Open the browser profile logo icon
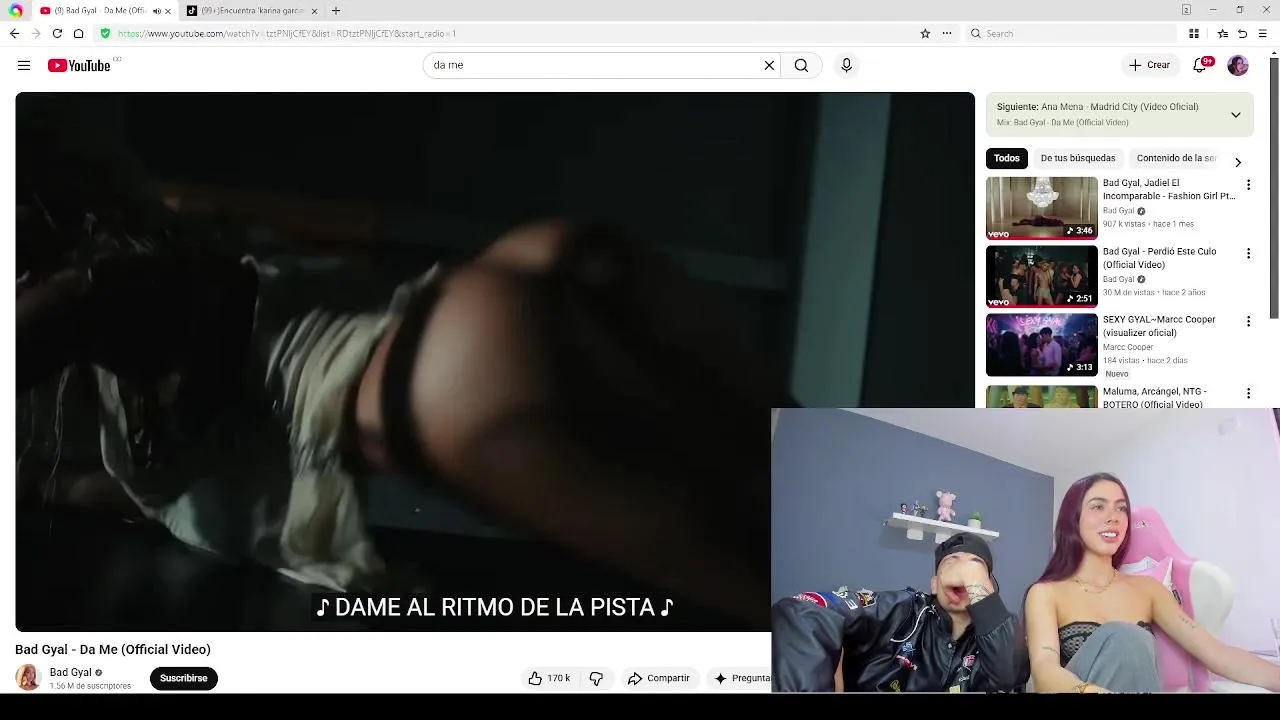This screenshot has width=1280, height=720. pyautogui.click(x=15, y=11)
